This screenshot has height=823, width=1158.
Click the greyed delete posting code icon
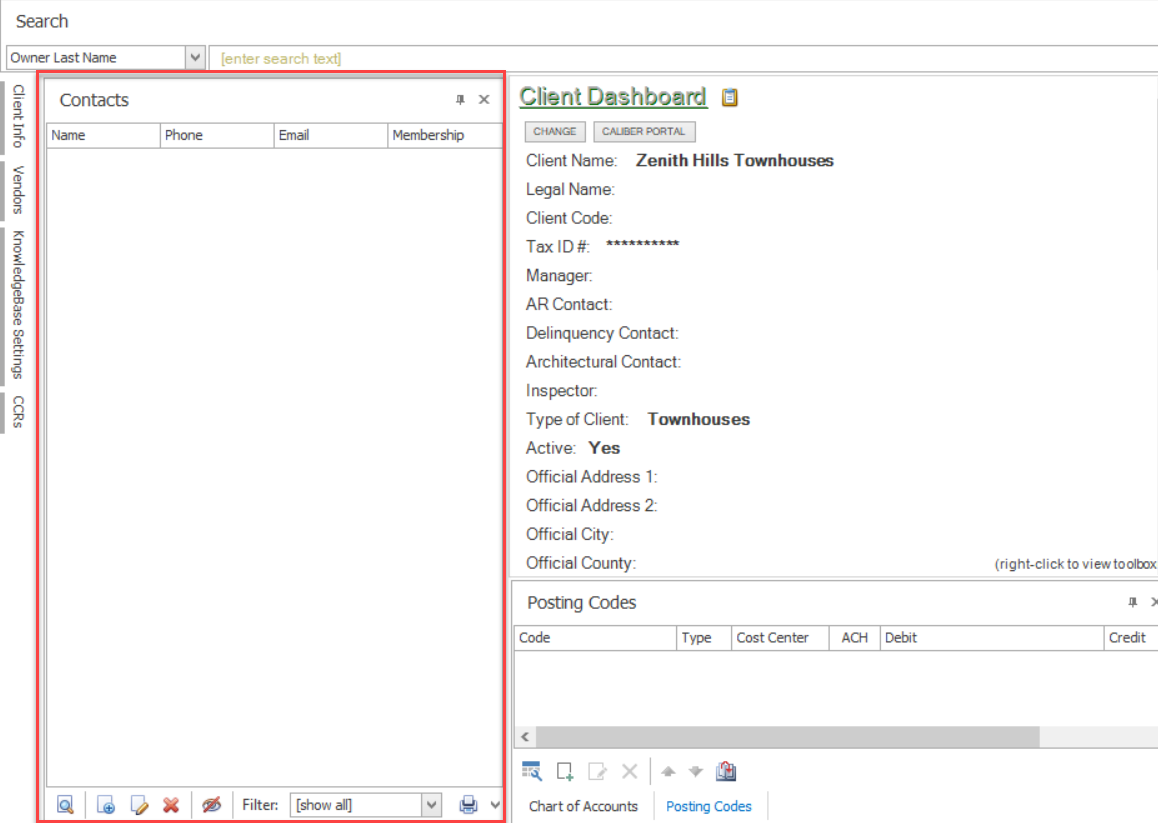[x=629, y=771]
